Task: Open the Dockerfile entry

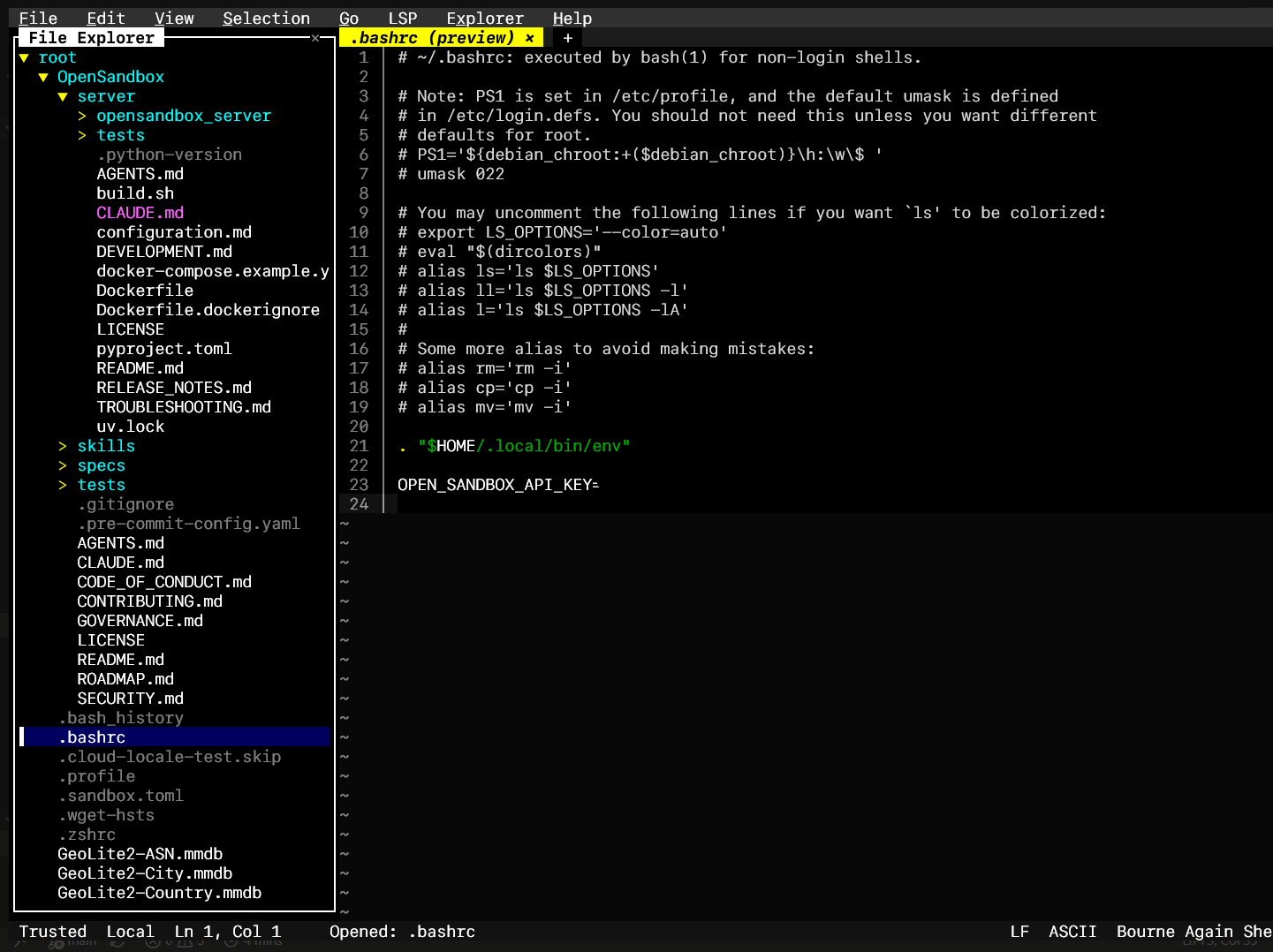Action: [x=145, y=291]
